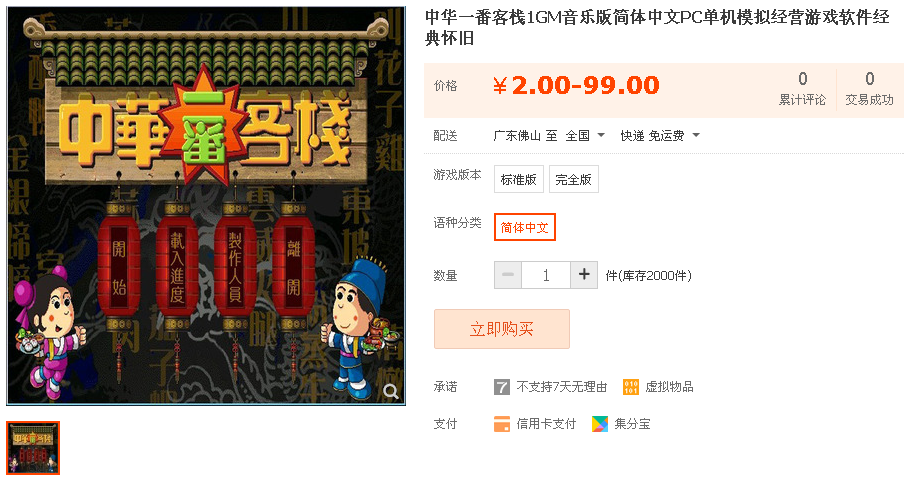
Task: Click the 7-day no-return policy icon
Action: [501, 387]
